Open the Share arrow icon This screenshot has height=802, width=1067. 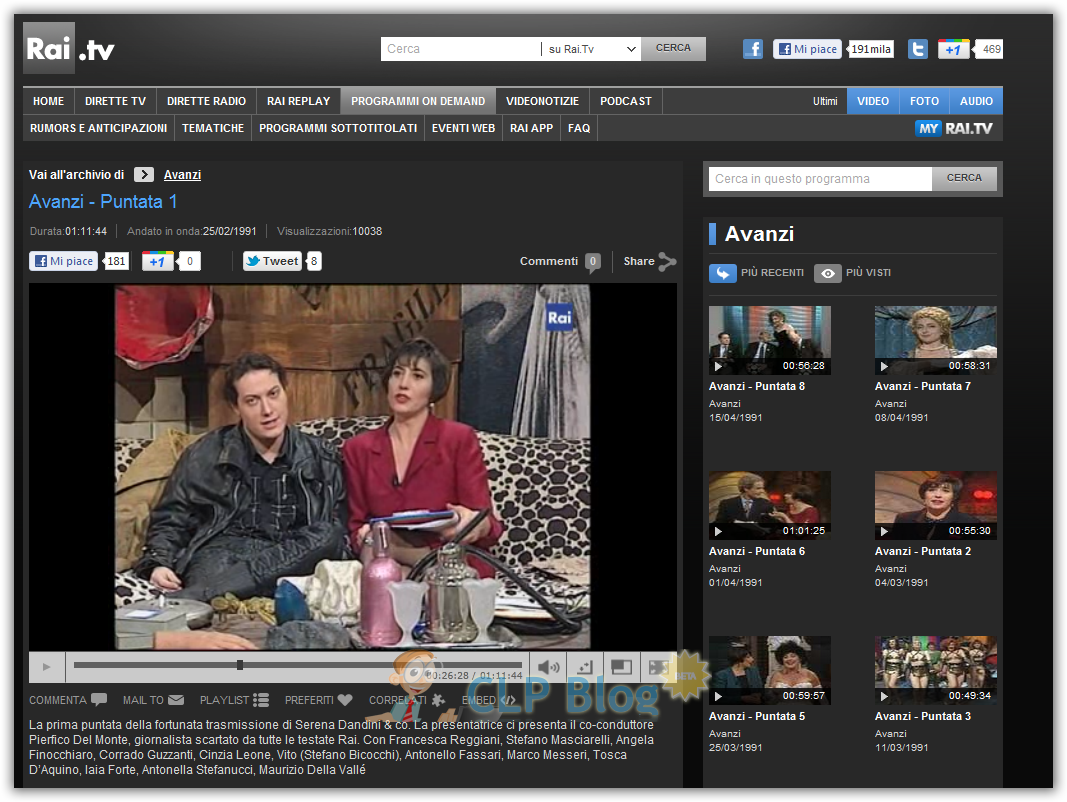pyautogui.click(x=666, y=261)
